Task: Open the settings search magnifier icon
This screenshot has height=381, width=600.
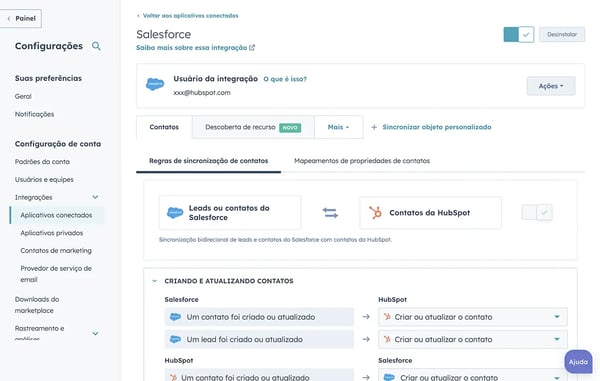Action: coord(96,46)
